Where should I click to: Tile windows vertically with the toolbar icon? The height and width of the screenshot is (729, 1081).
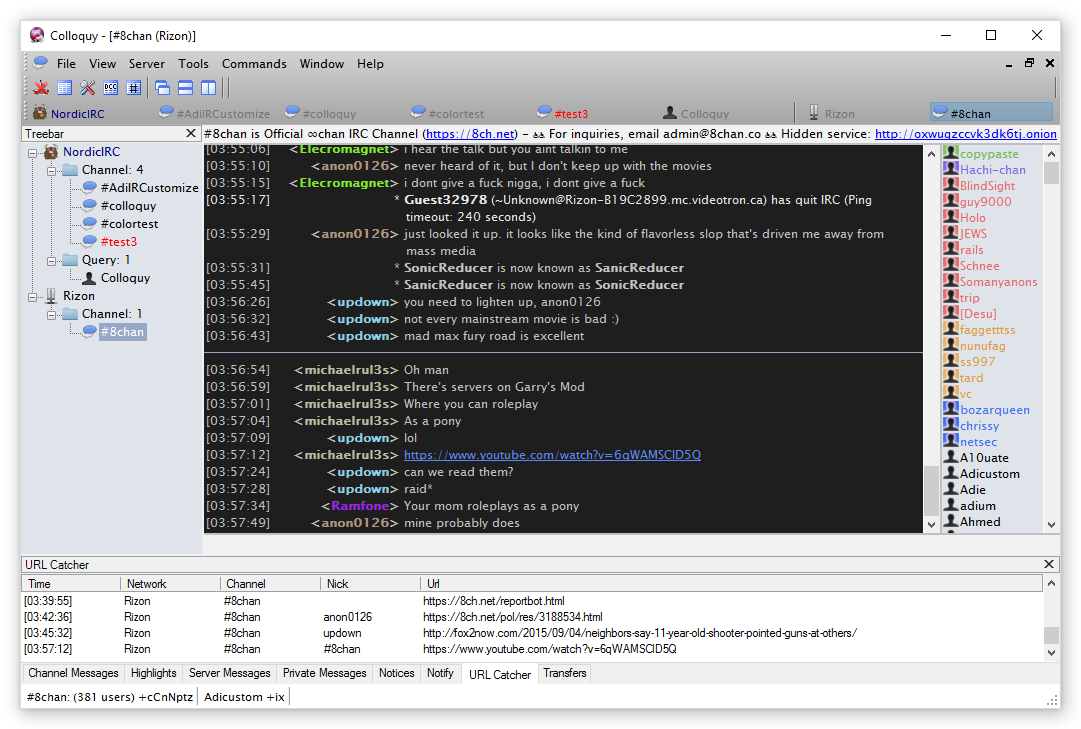tap(208, 88)
